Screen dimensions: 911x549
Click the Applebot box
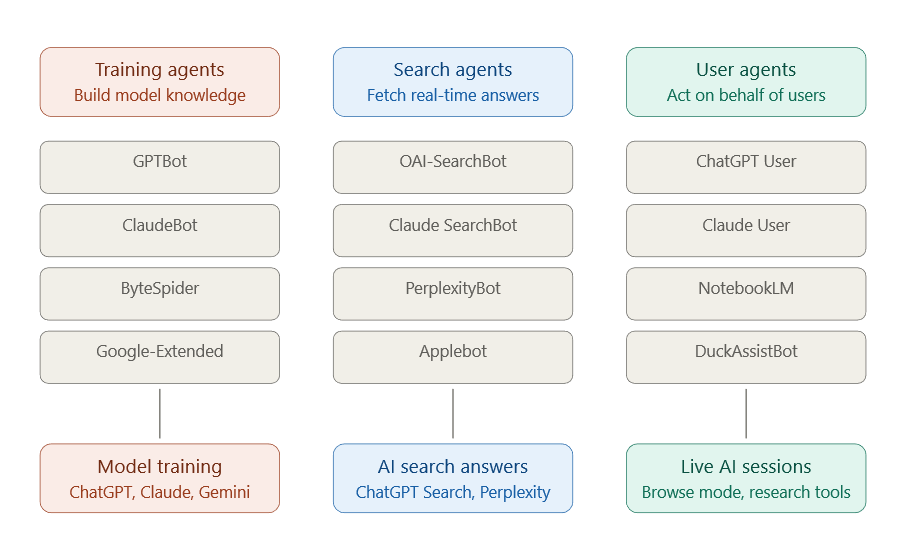pyautogui.click(x=453, y=357)
